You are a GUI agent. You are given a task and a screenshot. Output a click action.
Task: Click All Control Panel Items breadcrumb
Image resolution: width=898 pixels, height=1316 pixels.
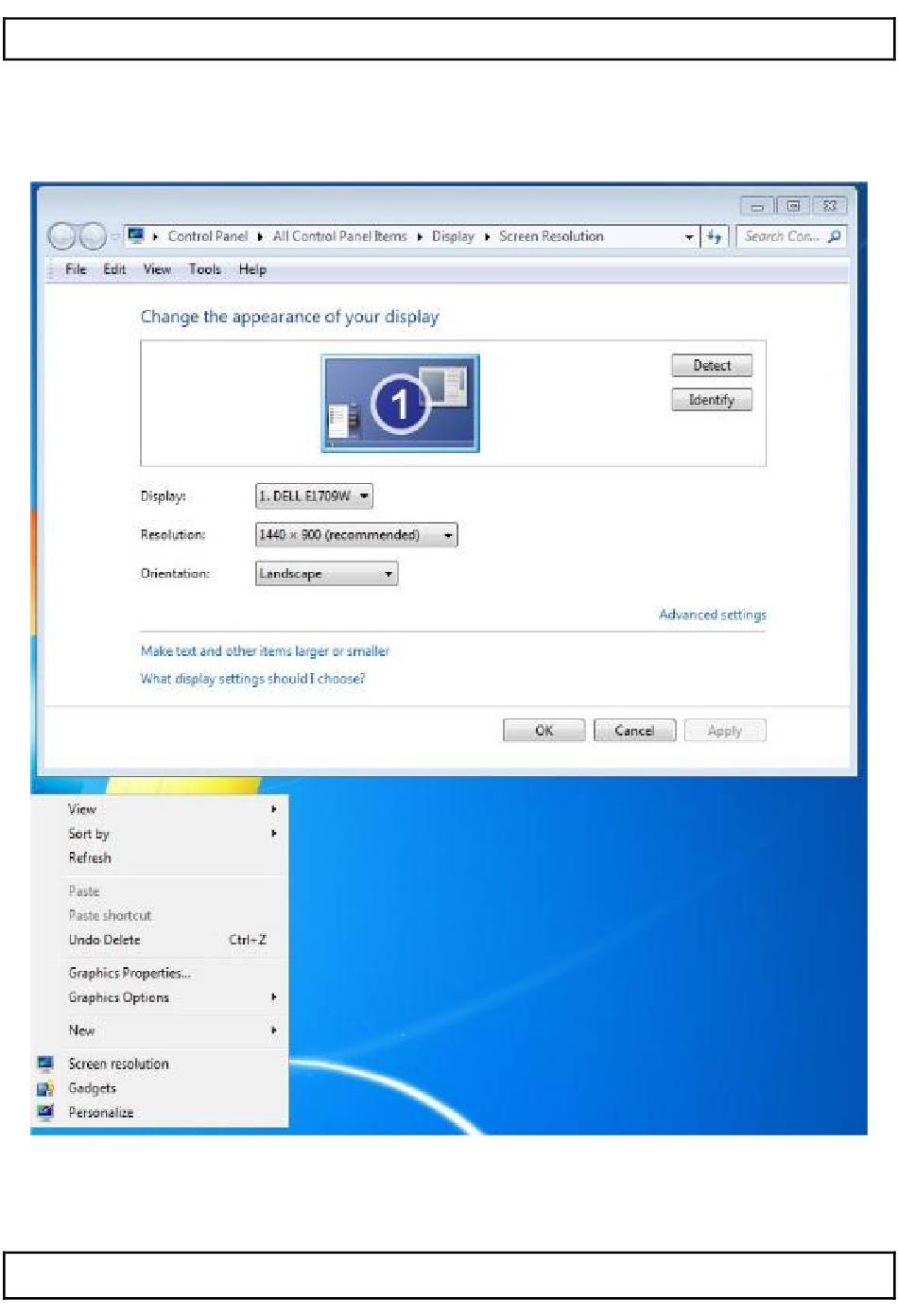(340, 236)
